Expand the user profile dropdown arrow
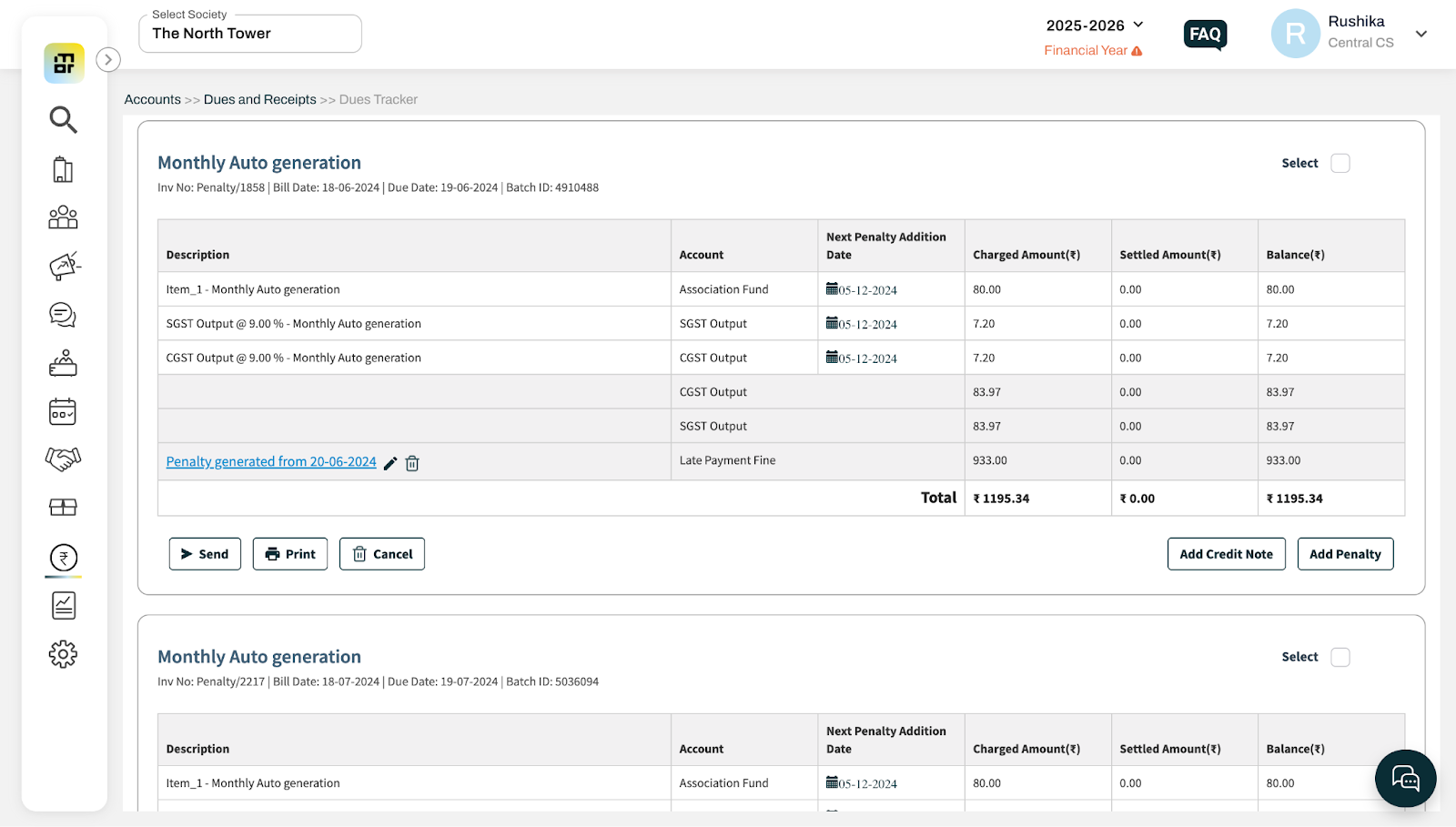 click(x=1421, y=34)
